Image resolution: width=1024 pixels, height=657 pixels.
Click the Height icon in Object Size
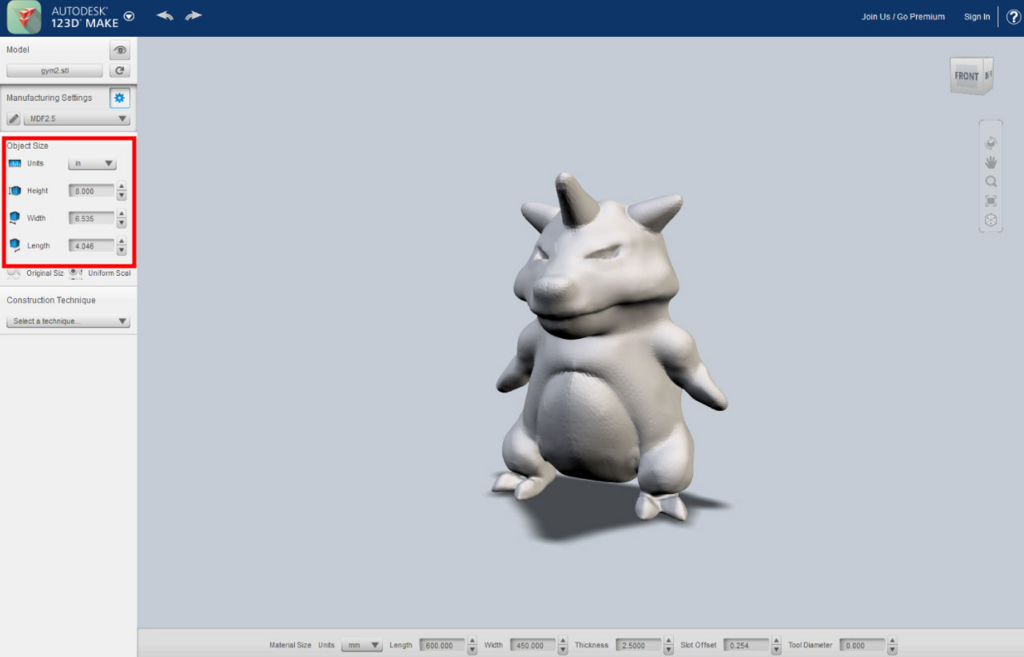[14, 191]
